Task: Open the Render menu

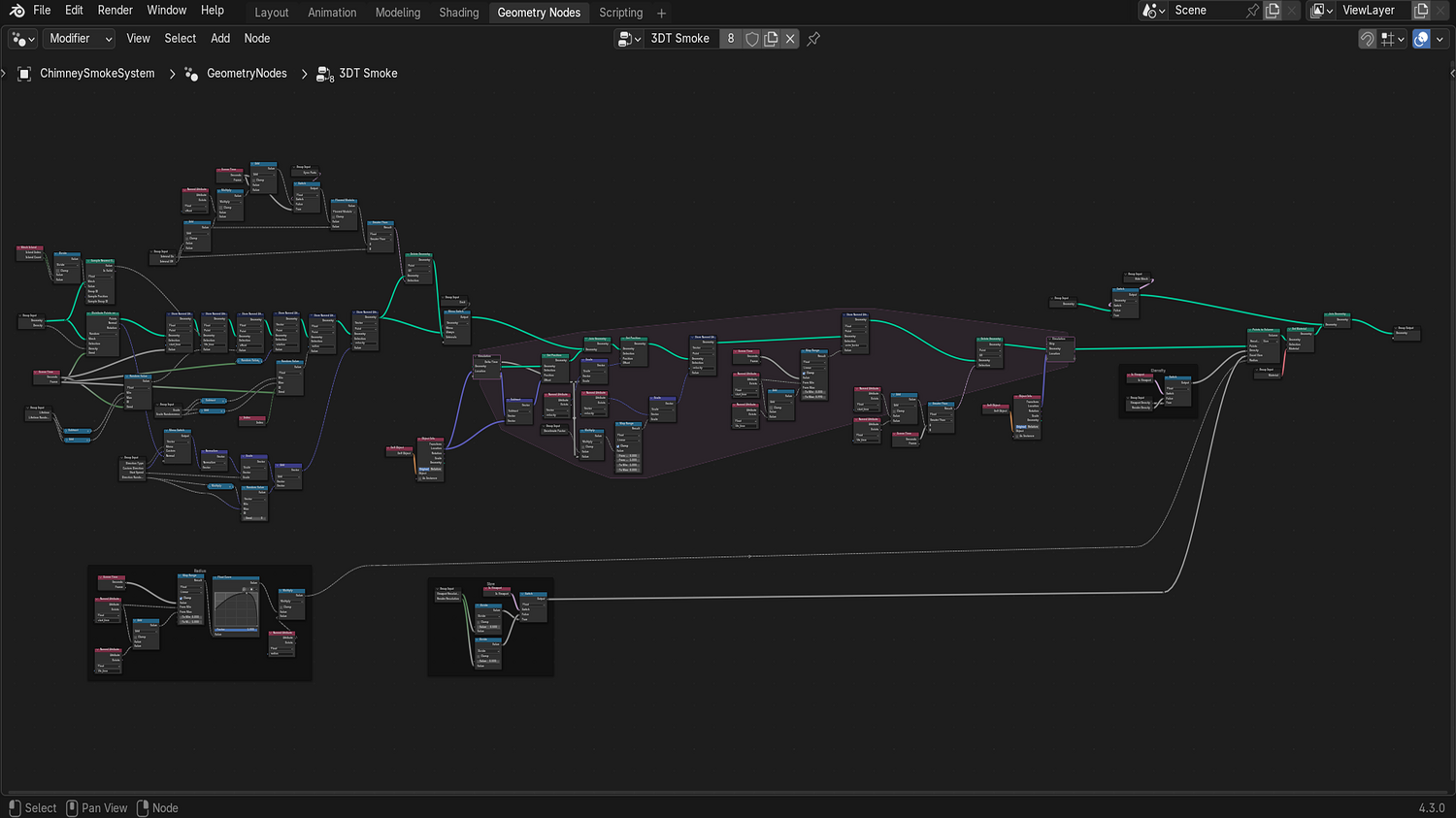Action: pos(116,11)
